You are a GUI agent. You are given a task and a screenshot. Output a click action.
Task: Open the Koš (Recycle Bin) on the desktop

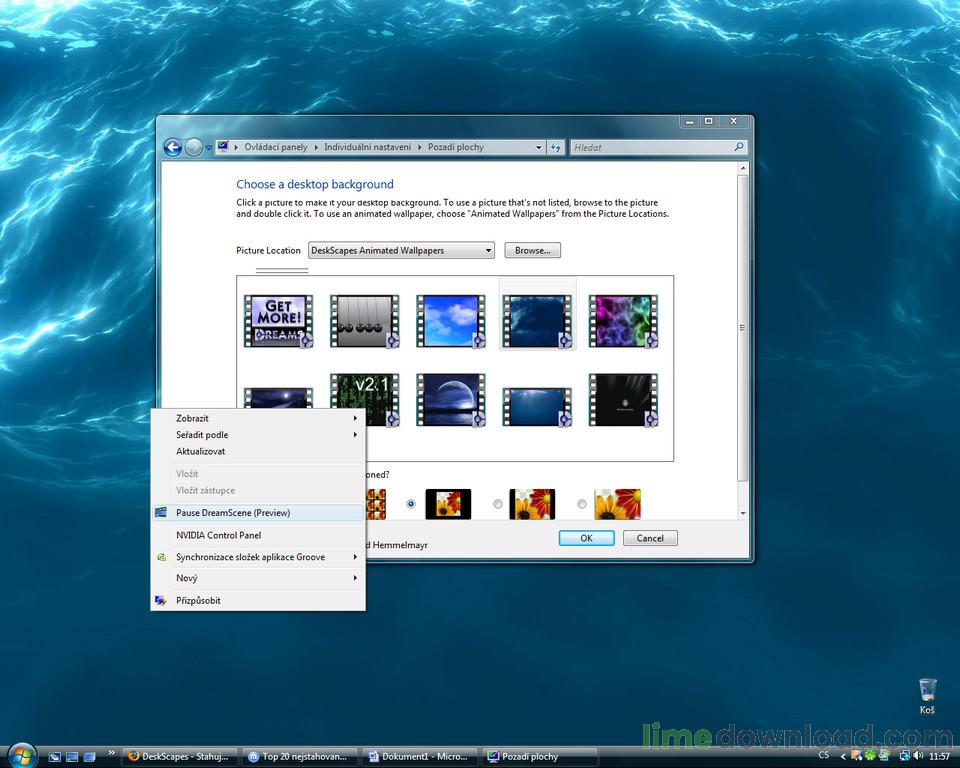pyautogui.click(x=925, y=692)
